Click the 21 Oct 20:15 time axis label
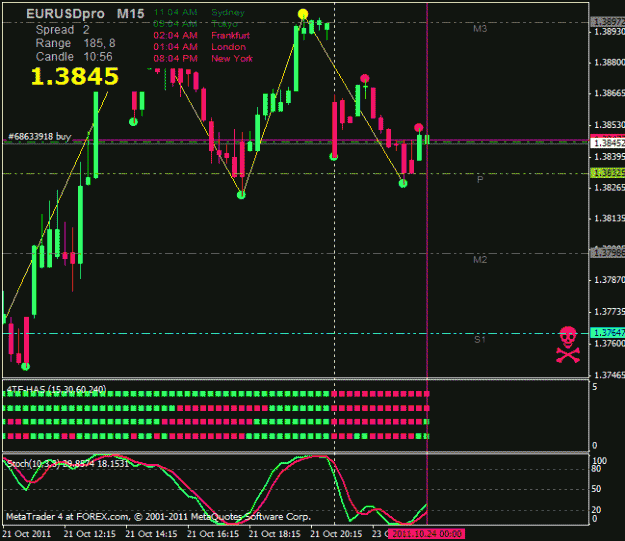Image resolution: width=625 pixels, height=541 pixels. point(336,534)
